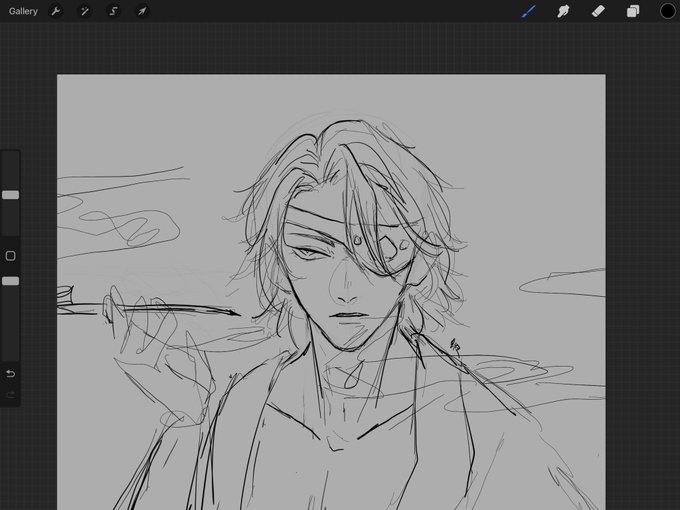This screenshot has width=680, height=510.
Task: Select the Smudge tool
Action: 563,11
